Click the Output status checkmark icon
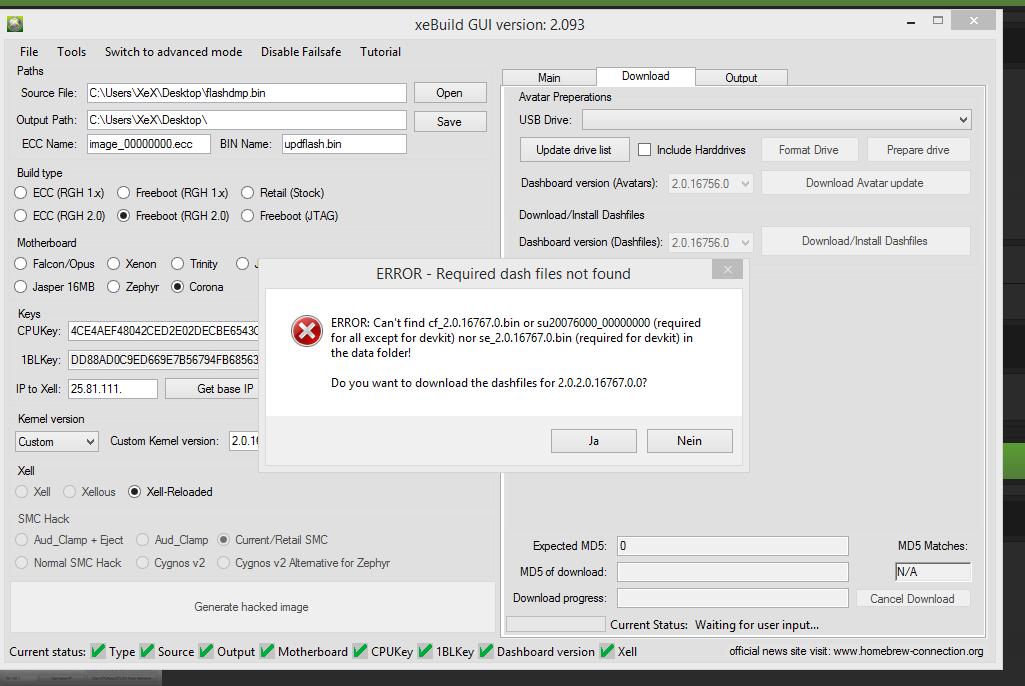This screenshot has width=1025, height=686. click(x=206, y=651)
